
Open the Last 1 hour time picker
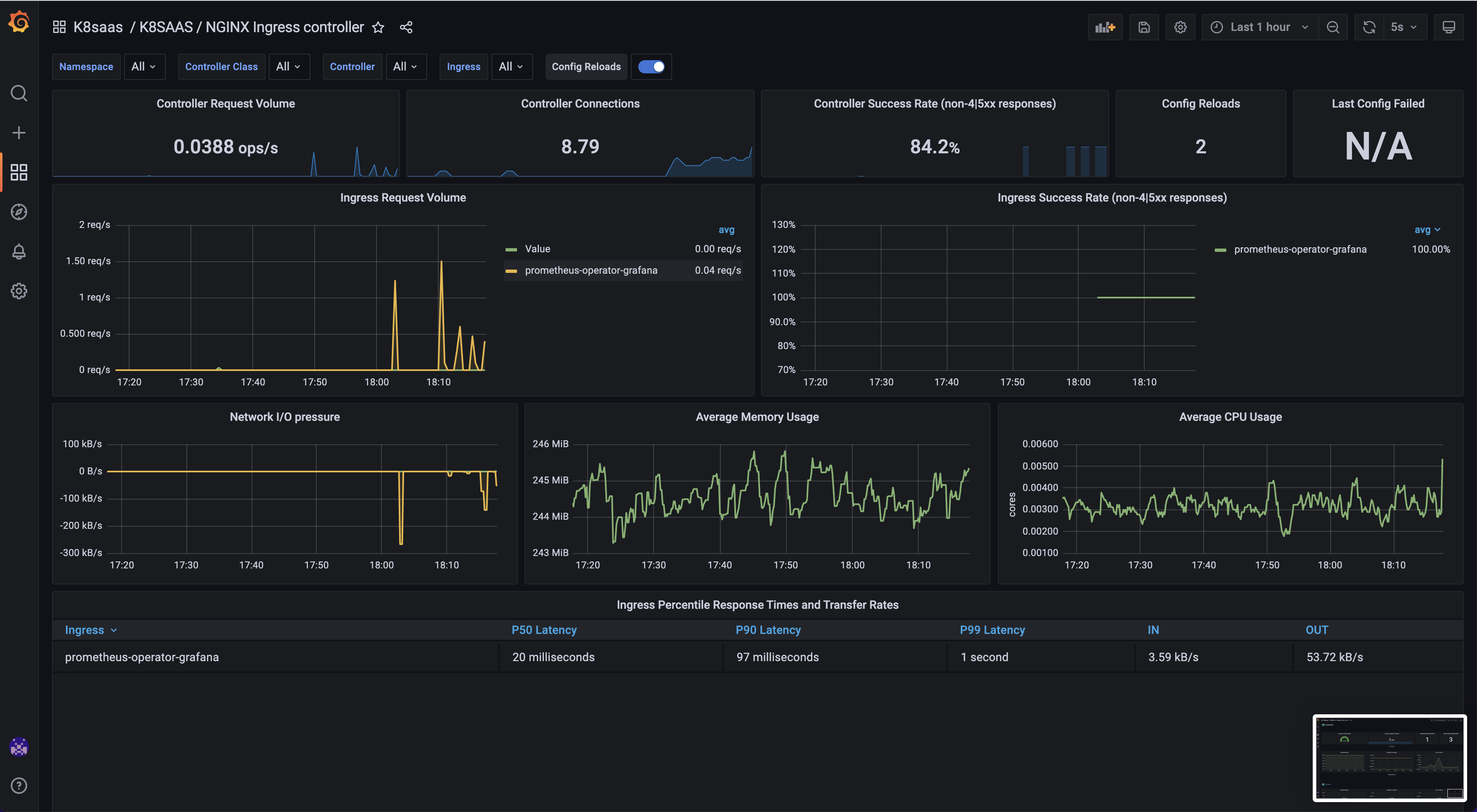(1260, 27)
